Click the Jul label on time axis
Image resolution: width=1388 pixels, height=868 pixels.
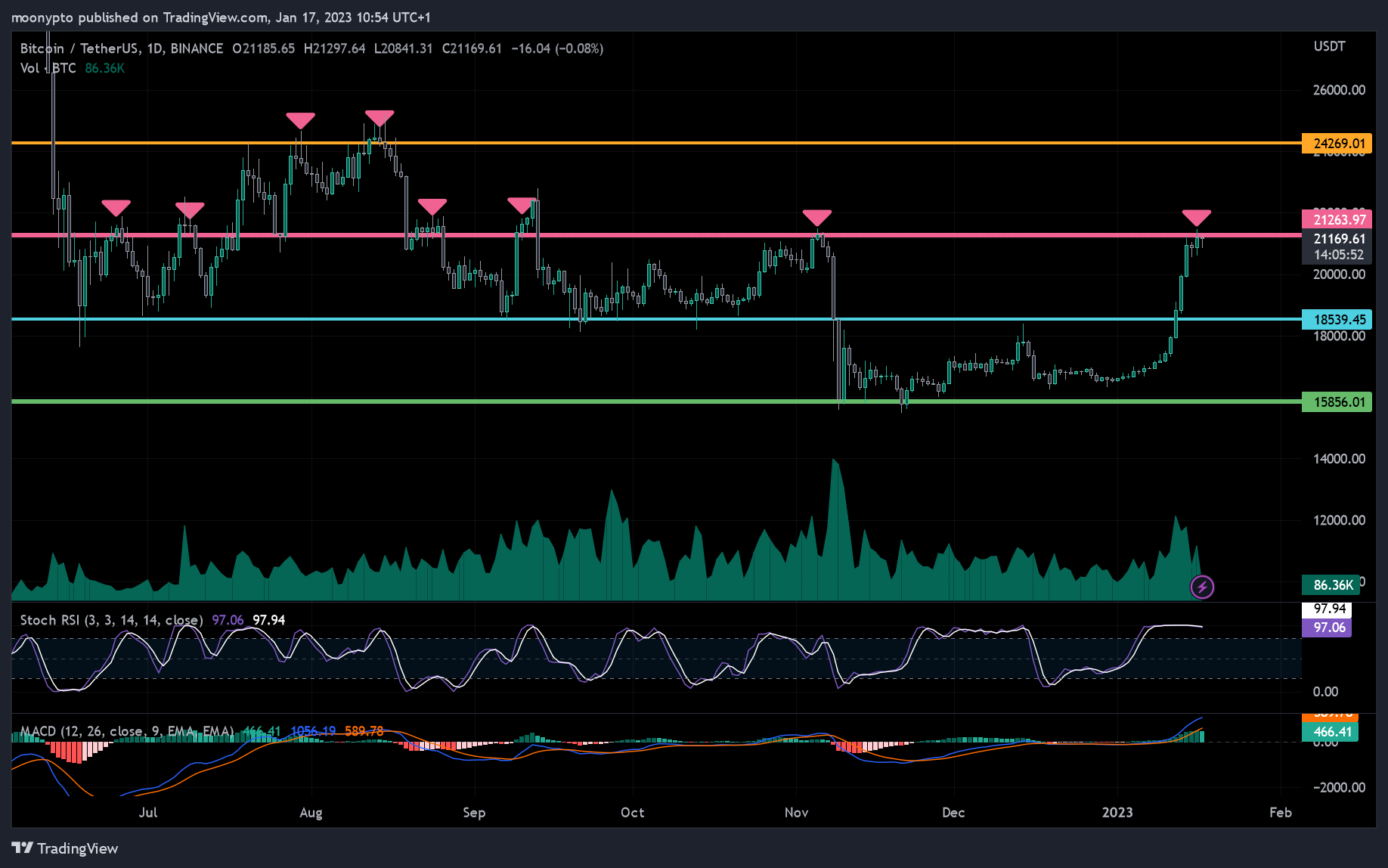point(148,813)
